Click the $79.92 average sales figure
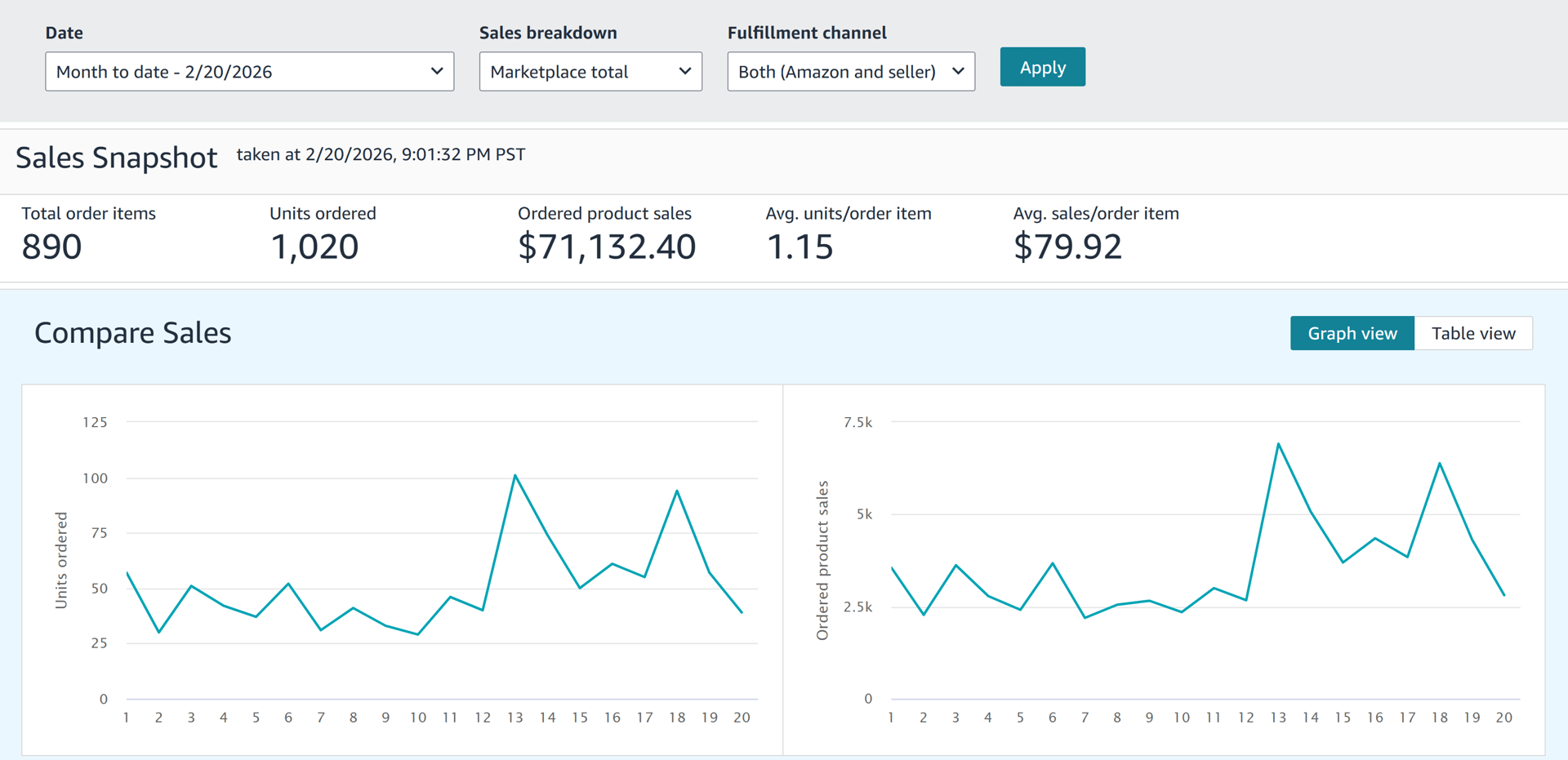 click(1067, 247)
